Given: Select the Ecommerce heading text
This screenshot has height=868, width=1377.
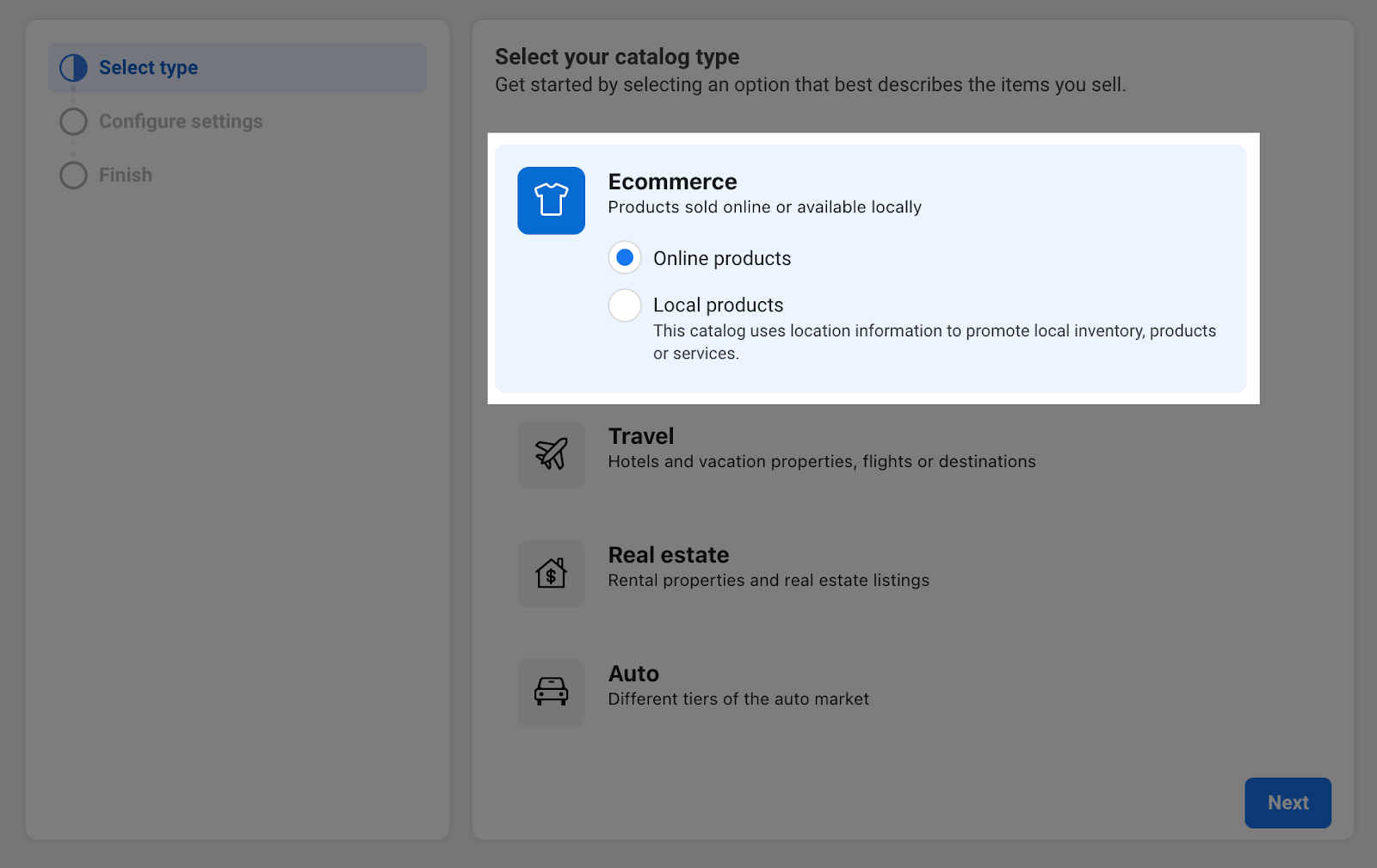Looking at the screenshot, I should 672,182.
